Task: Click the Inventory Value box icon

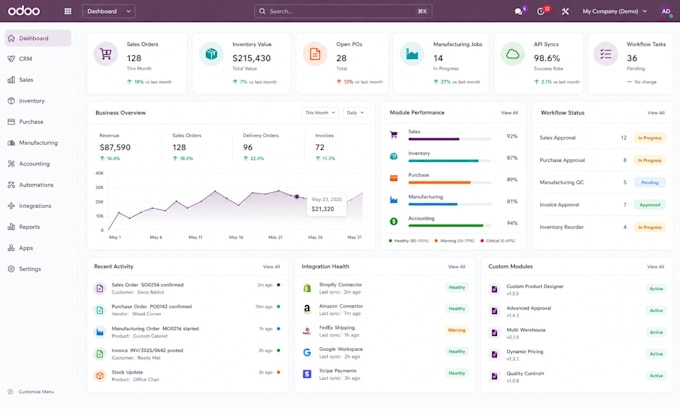Action: [211, 54]
